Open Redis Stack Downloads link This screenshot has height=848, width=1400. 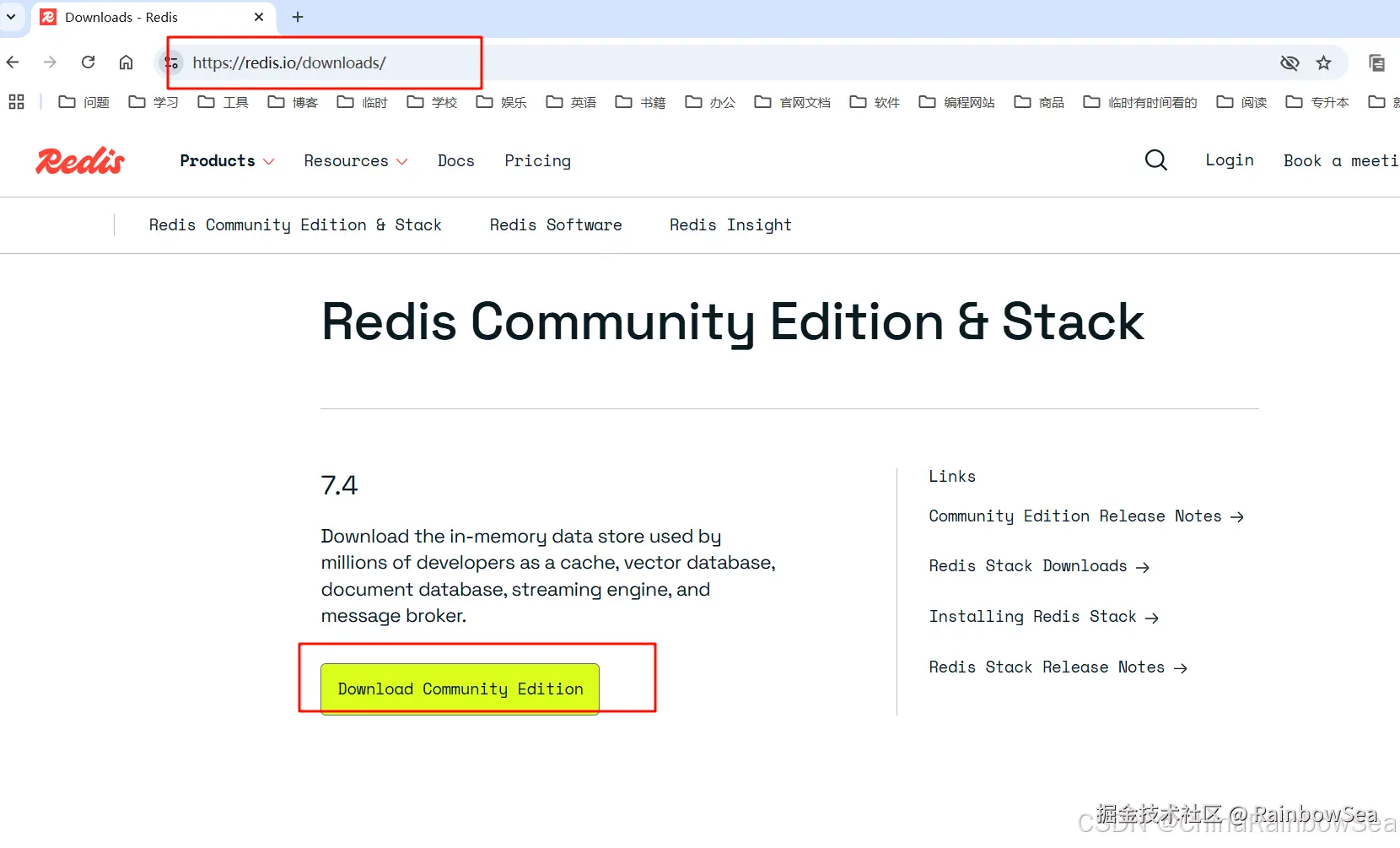[x=1039, y=566]
